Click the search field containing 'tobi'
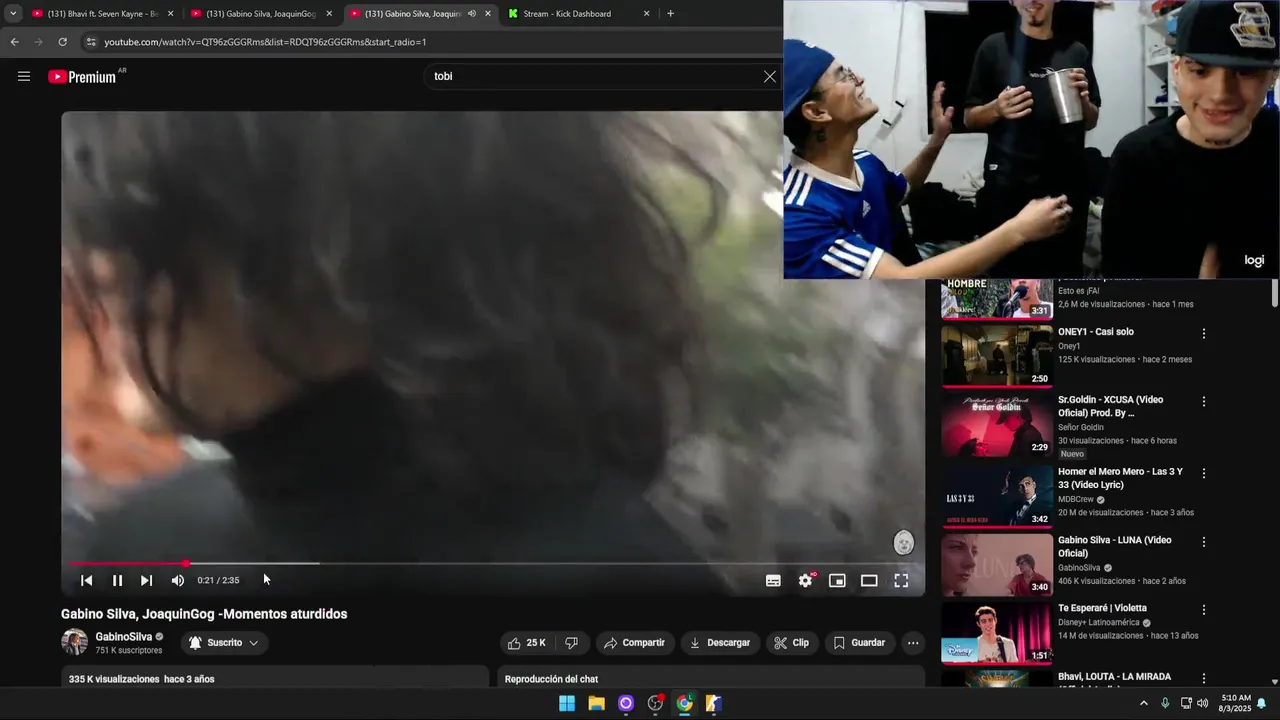 point(594,76)
